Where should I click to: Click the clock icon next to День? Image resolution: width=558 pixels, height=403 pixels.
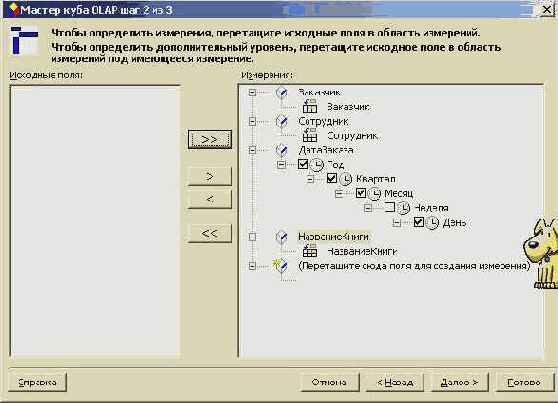[x=432, y=223]
